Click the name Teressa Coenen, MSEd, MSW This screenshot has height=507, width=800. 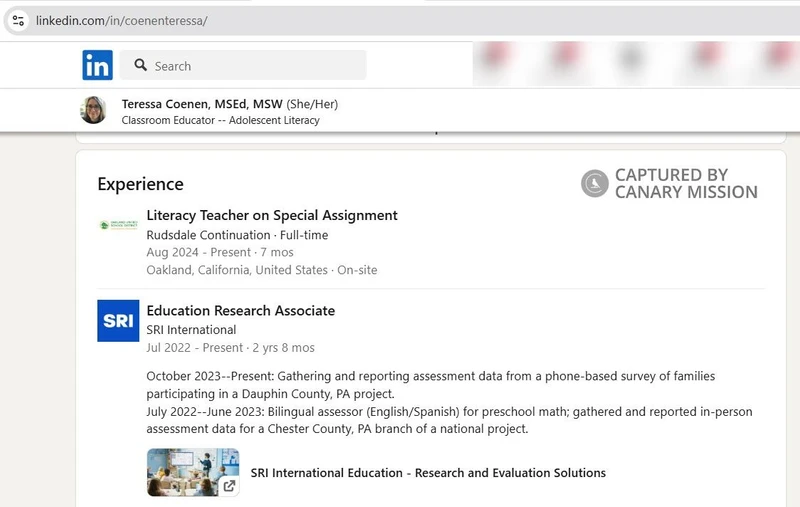point(202,104)
